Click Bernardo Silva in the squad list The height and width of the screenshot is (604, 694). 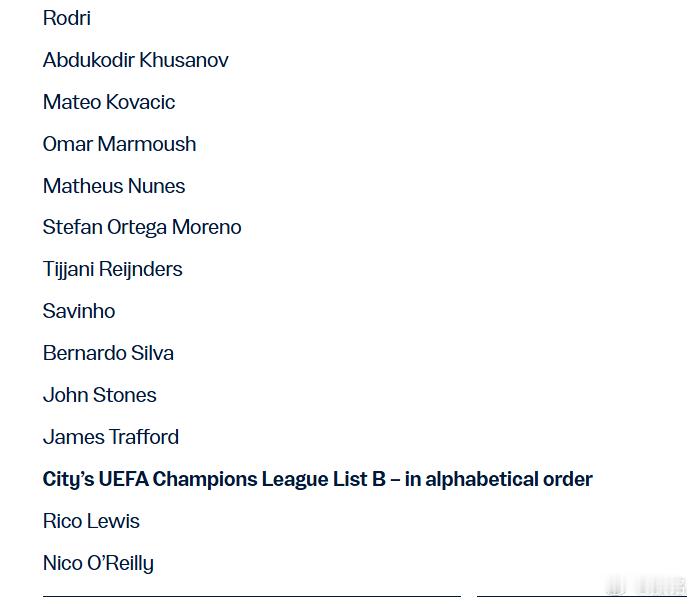(108, 353)
